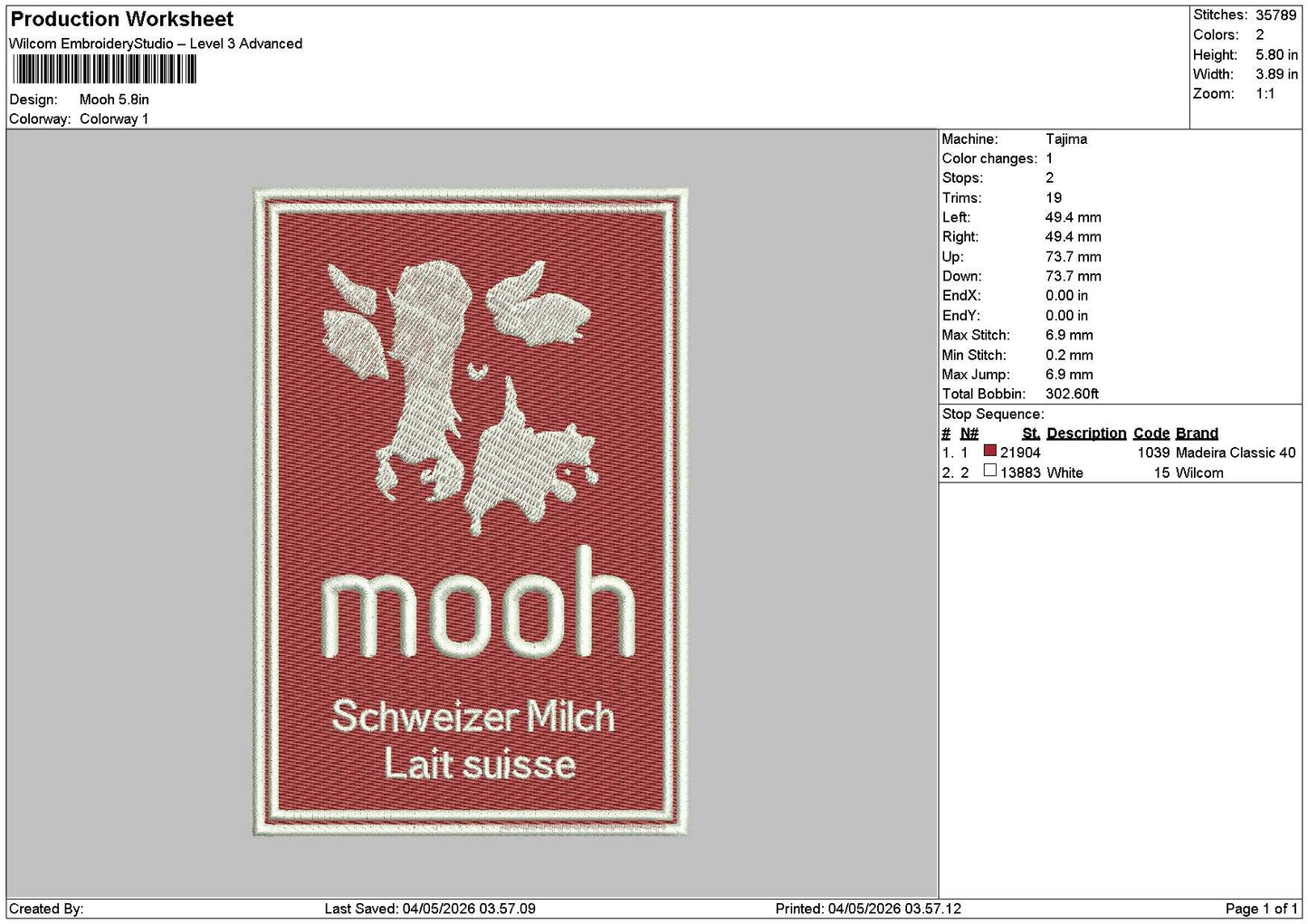Click stitch count 21904 in row 1
Image resolution: width=1308 pixels, height=924 pixels.
1020,452
